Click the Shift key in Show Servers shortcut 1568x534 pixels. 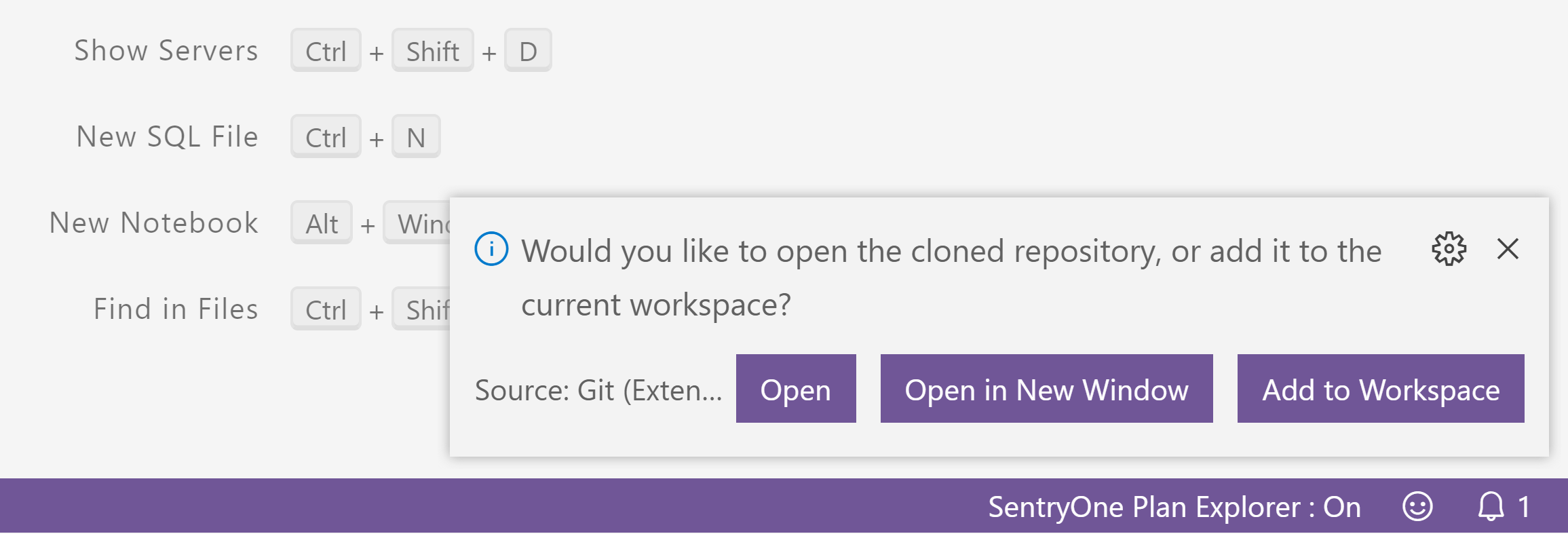coord(432,51)
